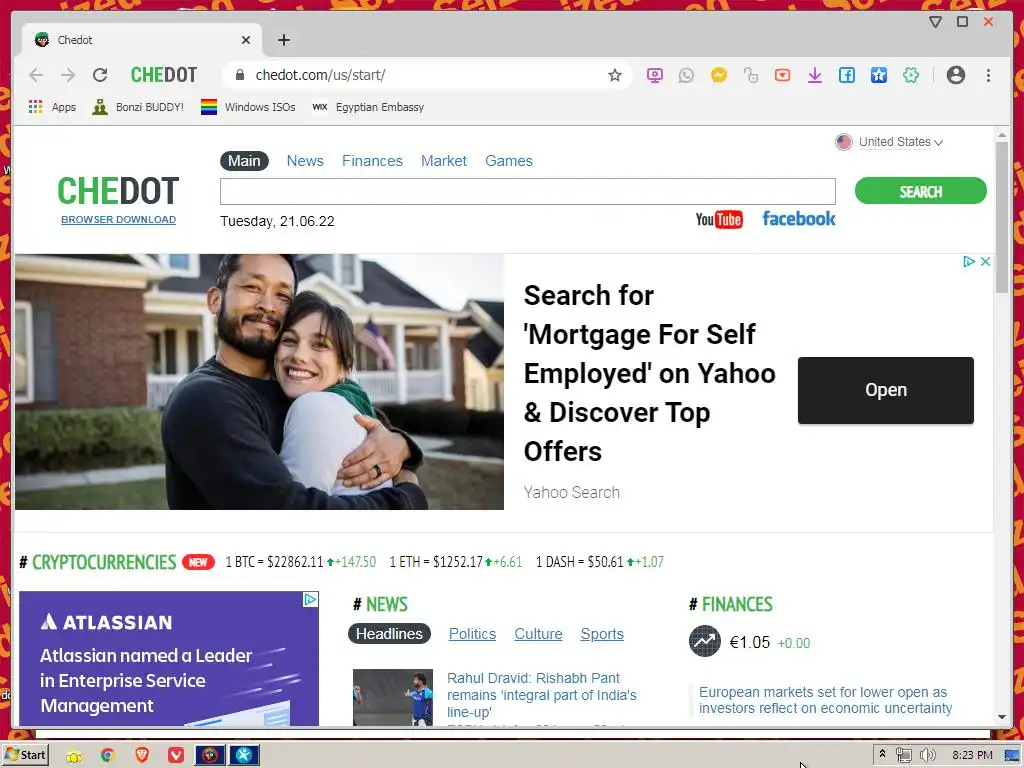Select the Culture news filter
1024x768 pixels.
tap(538, 634)
